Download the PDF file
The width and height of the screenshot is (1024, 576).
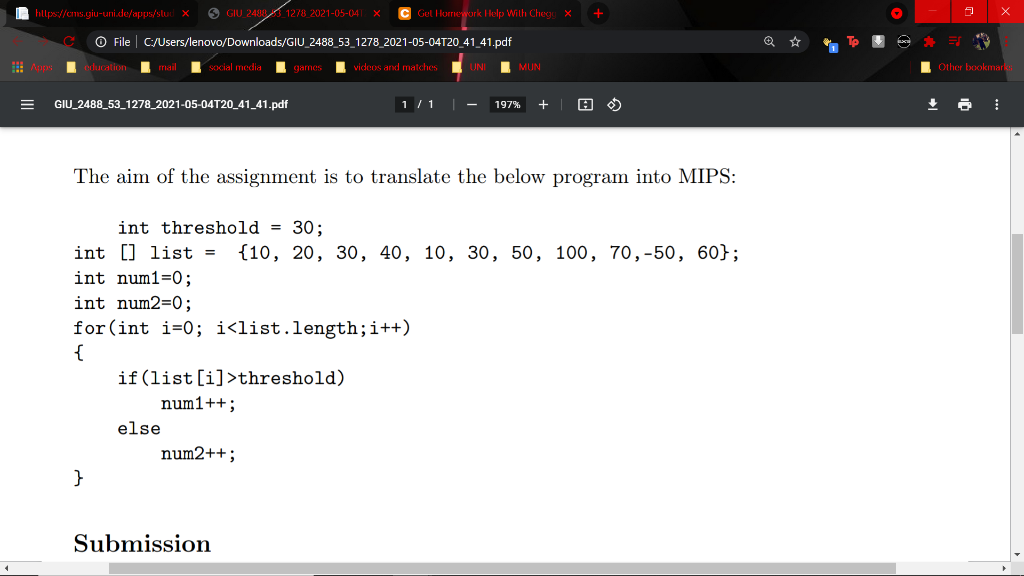coord(931,104)
